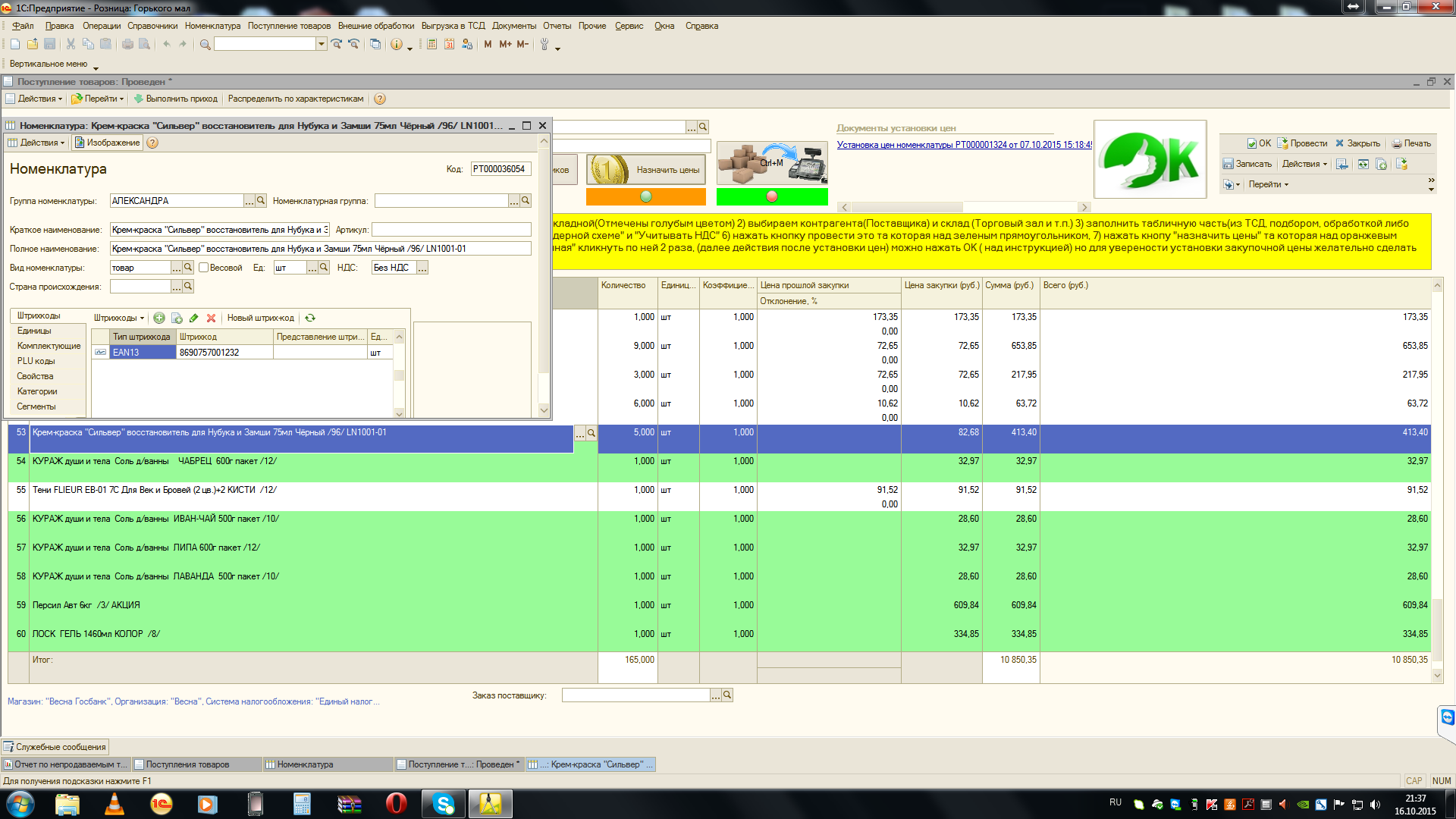This screenshot has height=819, width=1456.
Task: Click refresh icon next to Действия in right panel
Action: tap(1363, 164)
